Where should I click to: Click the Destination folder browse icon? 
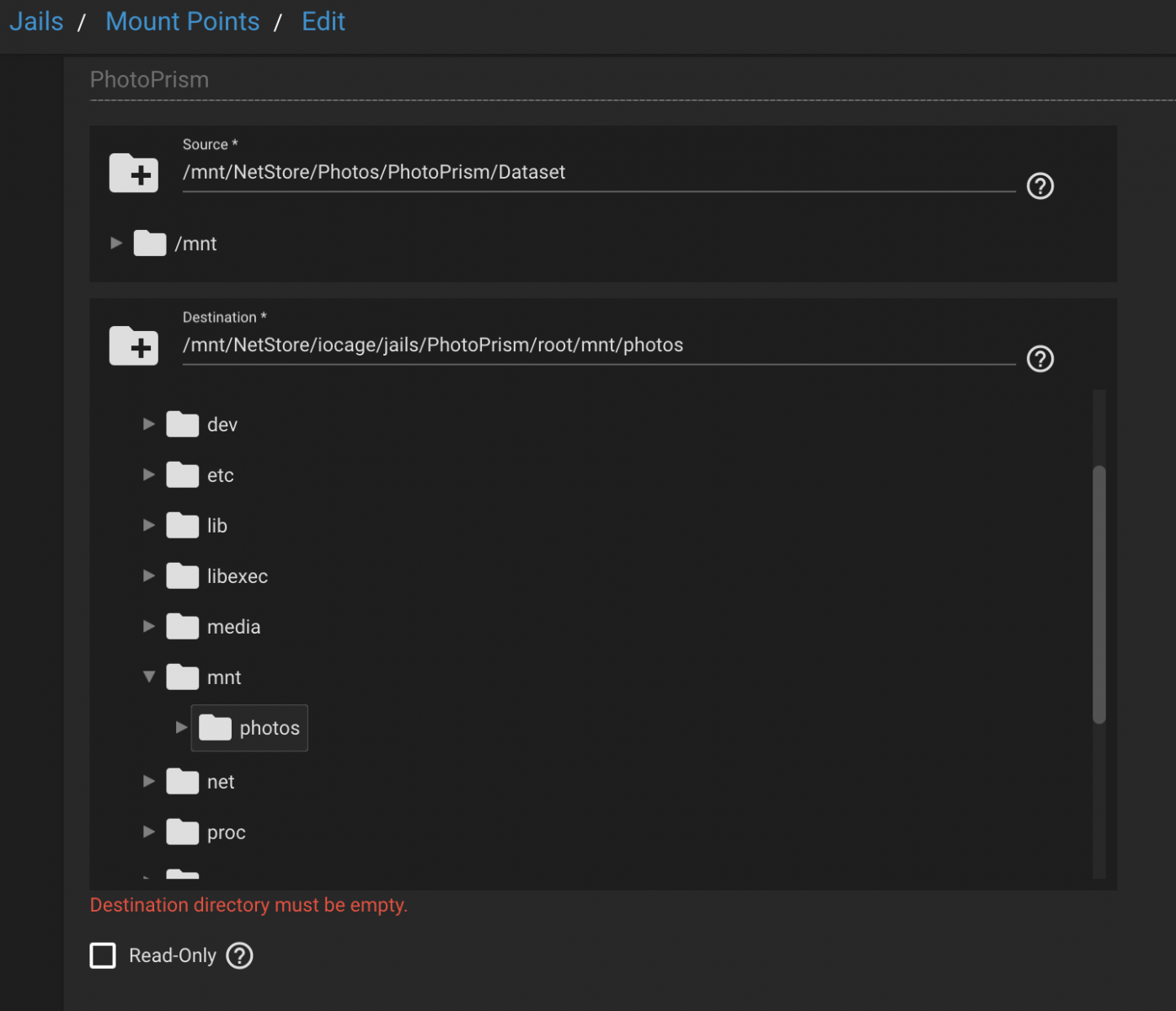(x=134, y=346)
